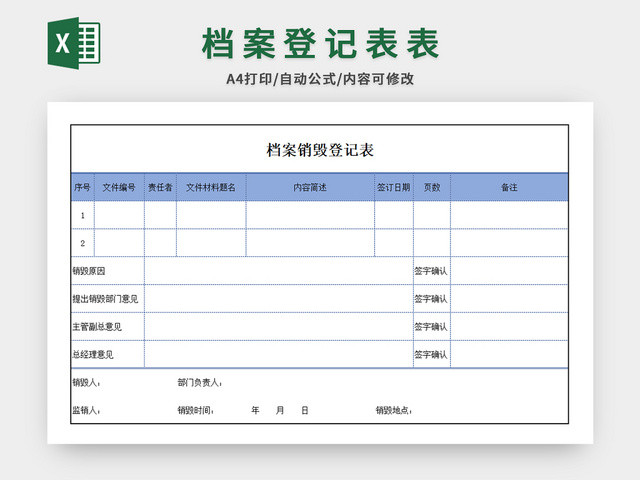This screenshot has height=480, width=640.
Task: Select the 内容简述 header cell
Action: tap(310, 187)
